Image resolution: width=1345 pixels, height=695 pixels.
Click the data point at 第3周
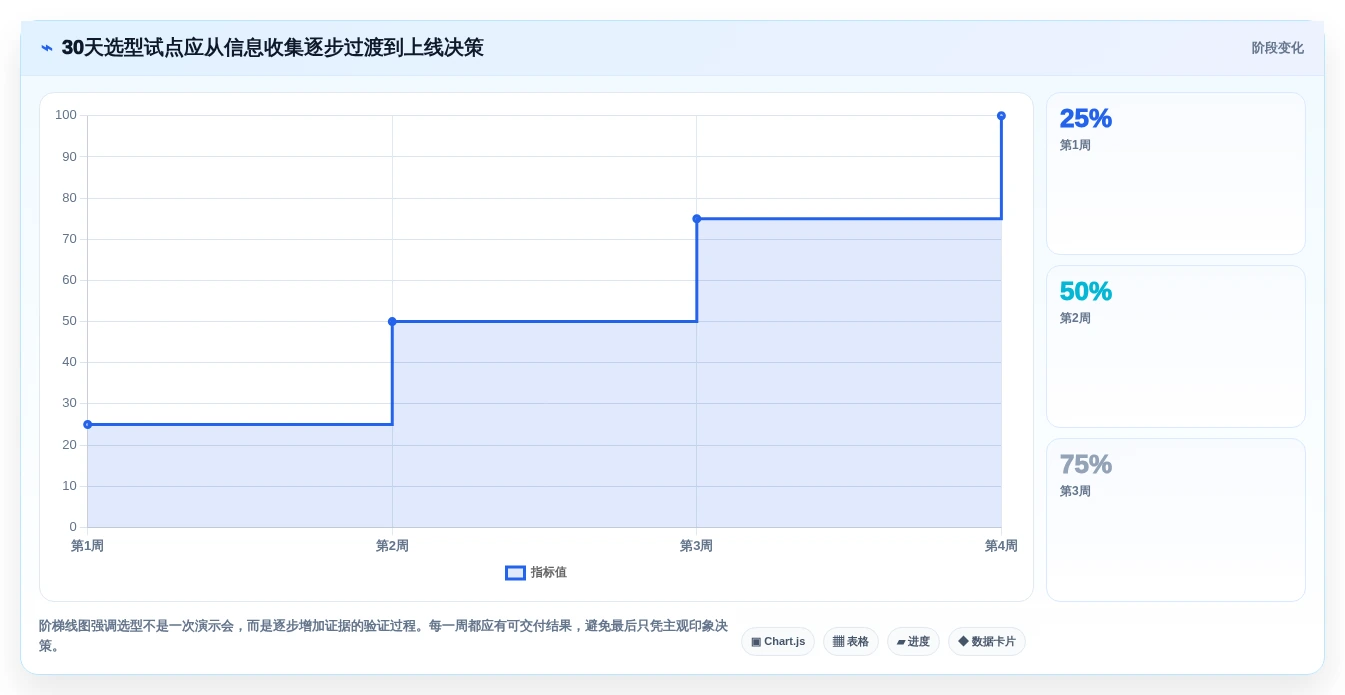pyautogui.click(x=697, y=219)
